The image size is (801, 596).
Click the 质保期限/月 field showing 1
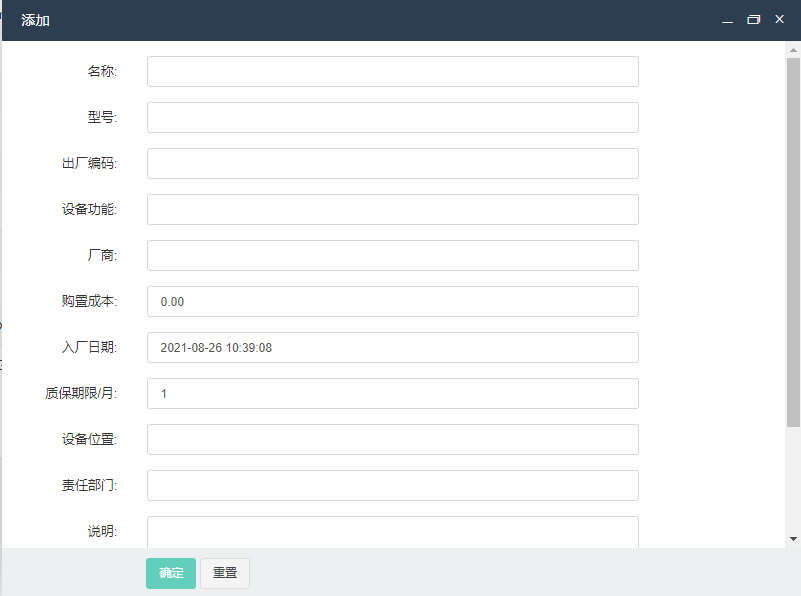coord(392,393)
